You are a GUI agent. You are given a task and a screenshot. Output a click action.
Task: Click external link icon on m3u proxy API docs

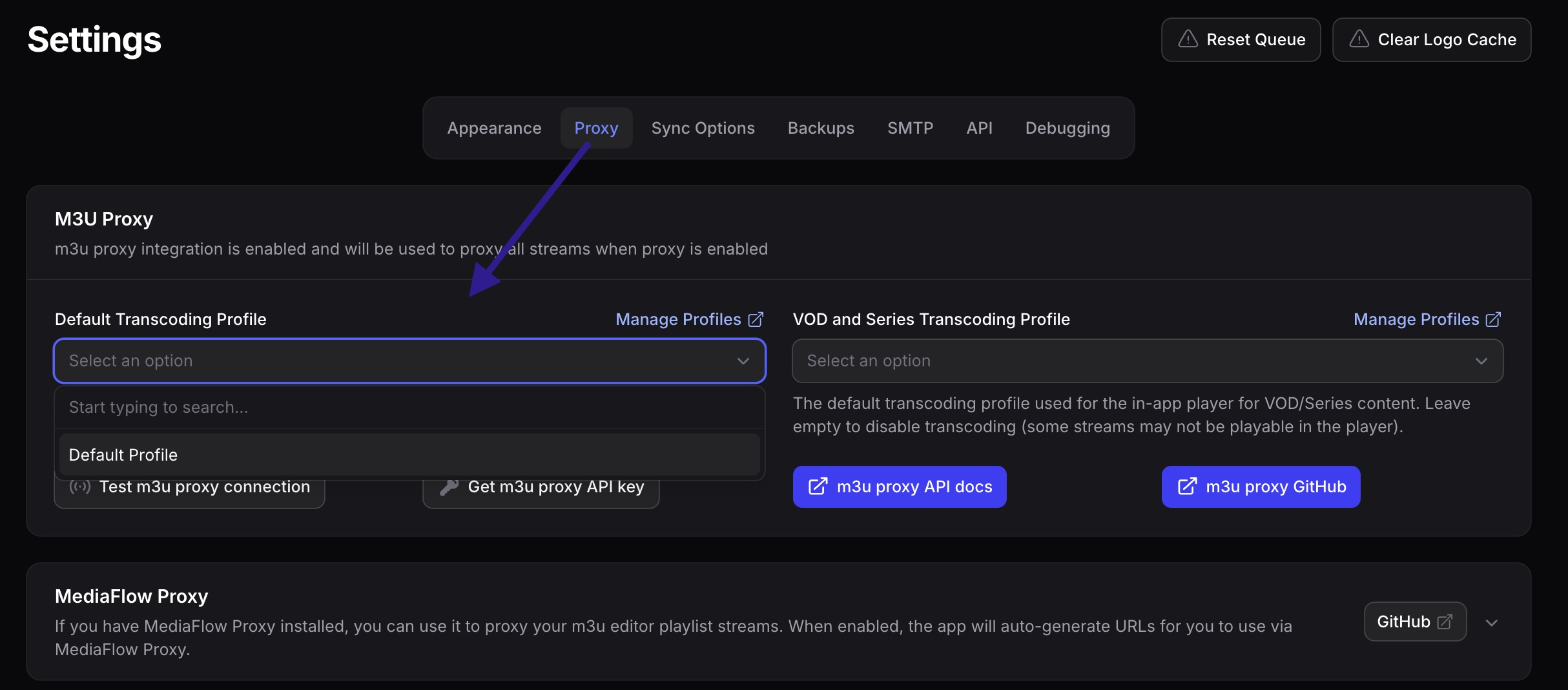[818, 486]
